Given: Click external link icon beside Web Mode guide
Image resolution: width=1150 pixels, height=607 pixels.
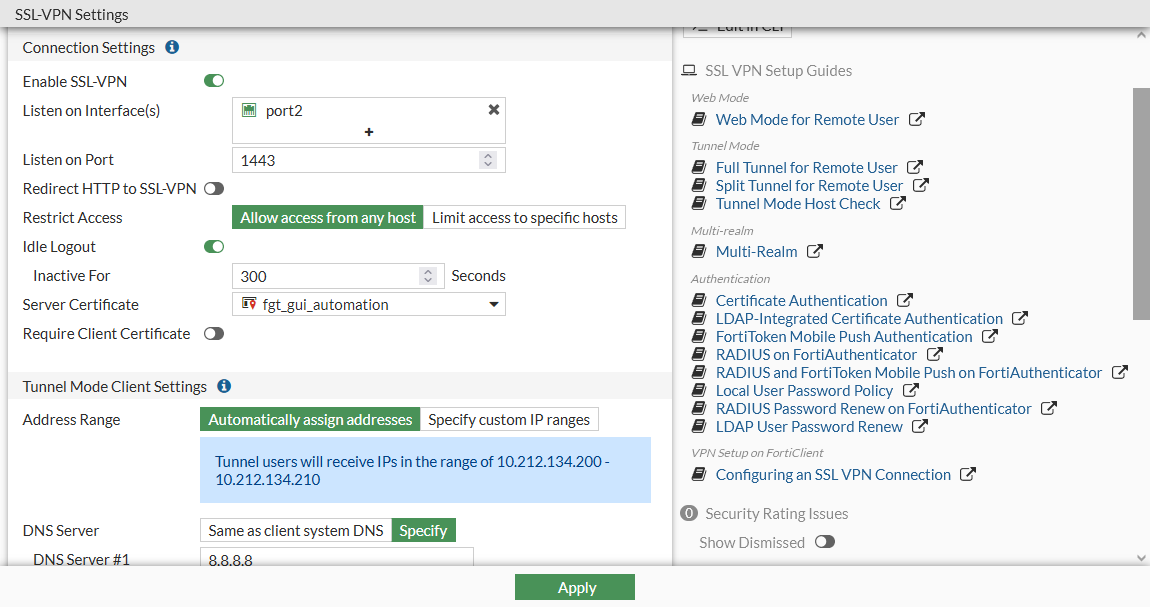Looking at the screenshot, I should pos(917,119).
